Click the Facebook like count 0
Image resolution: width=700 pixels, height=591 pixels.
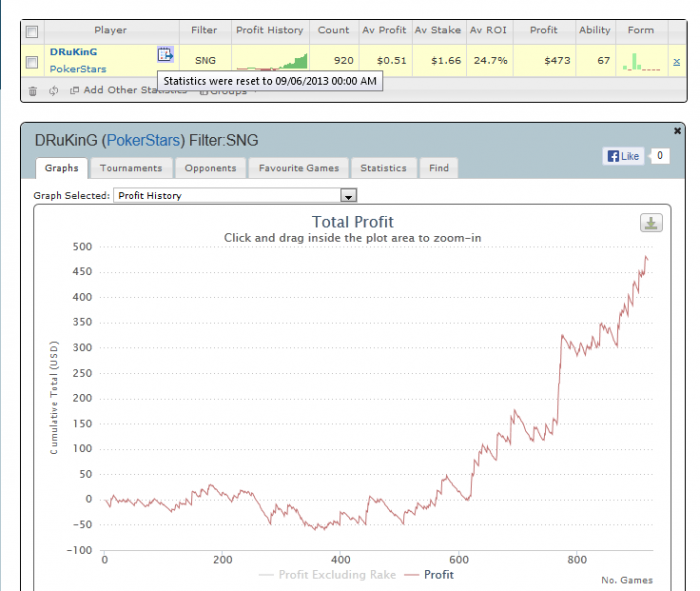[660, 156]
